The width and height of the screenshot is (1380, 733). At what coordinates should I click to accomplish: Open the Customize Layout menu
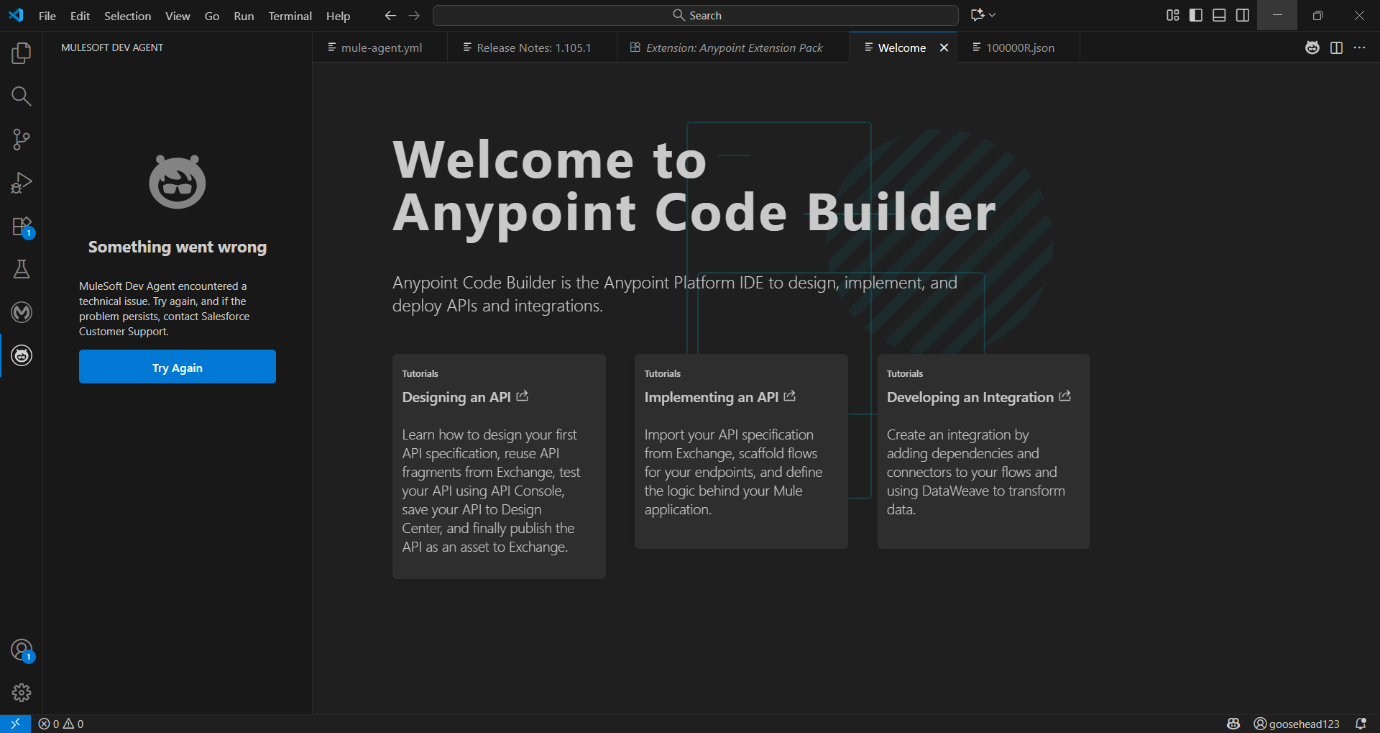(x=1173, y=15)
